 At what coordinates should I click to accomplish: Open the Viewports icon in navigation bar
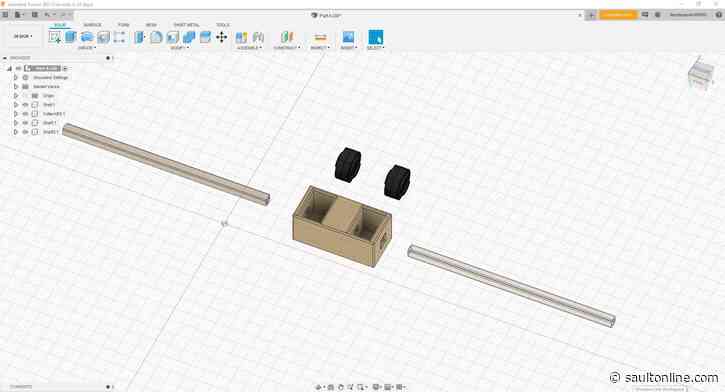point(400,387)
